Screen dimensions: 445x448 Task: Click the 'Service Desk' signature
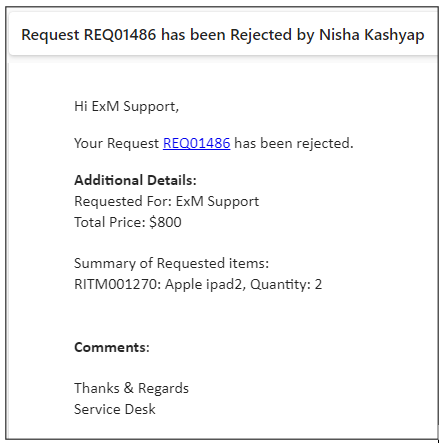[115, 409]
